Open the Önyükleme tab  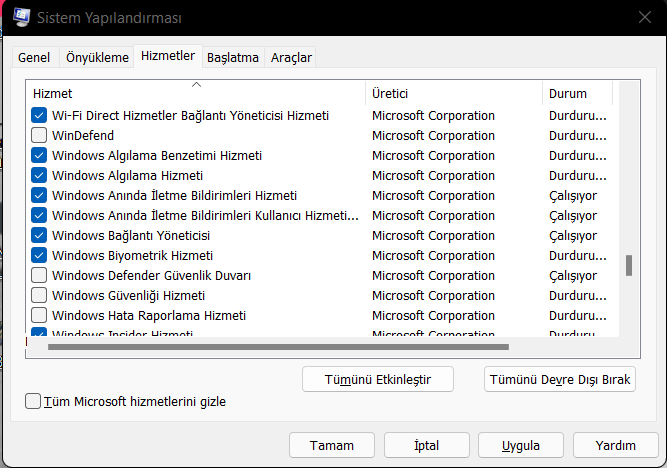(x=97, y=58)
